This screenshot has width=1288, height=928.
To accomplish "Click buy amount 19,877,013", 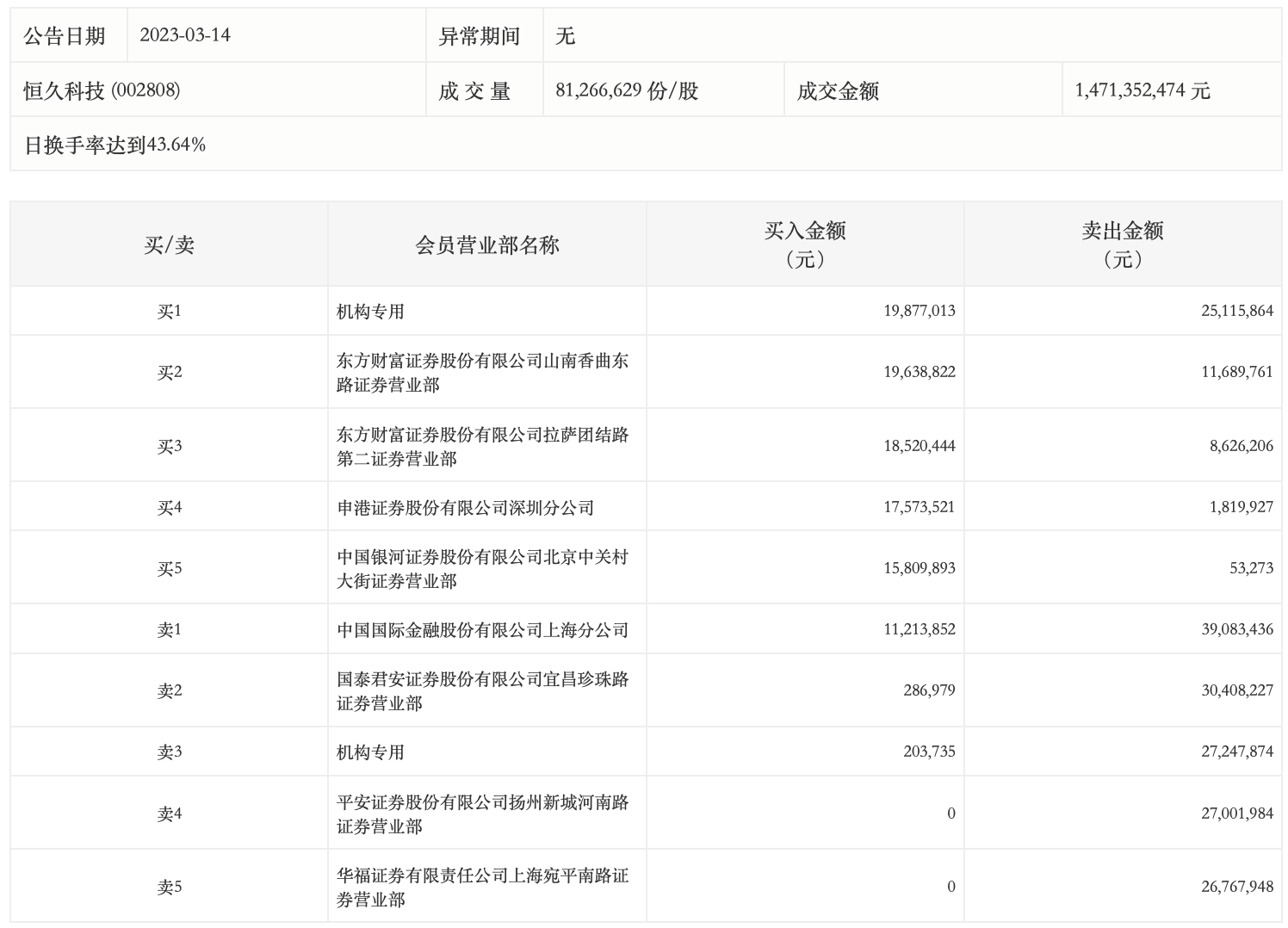I will click(919, 311).
